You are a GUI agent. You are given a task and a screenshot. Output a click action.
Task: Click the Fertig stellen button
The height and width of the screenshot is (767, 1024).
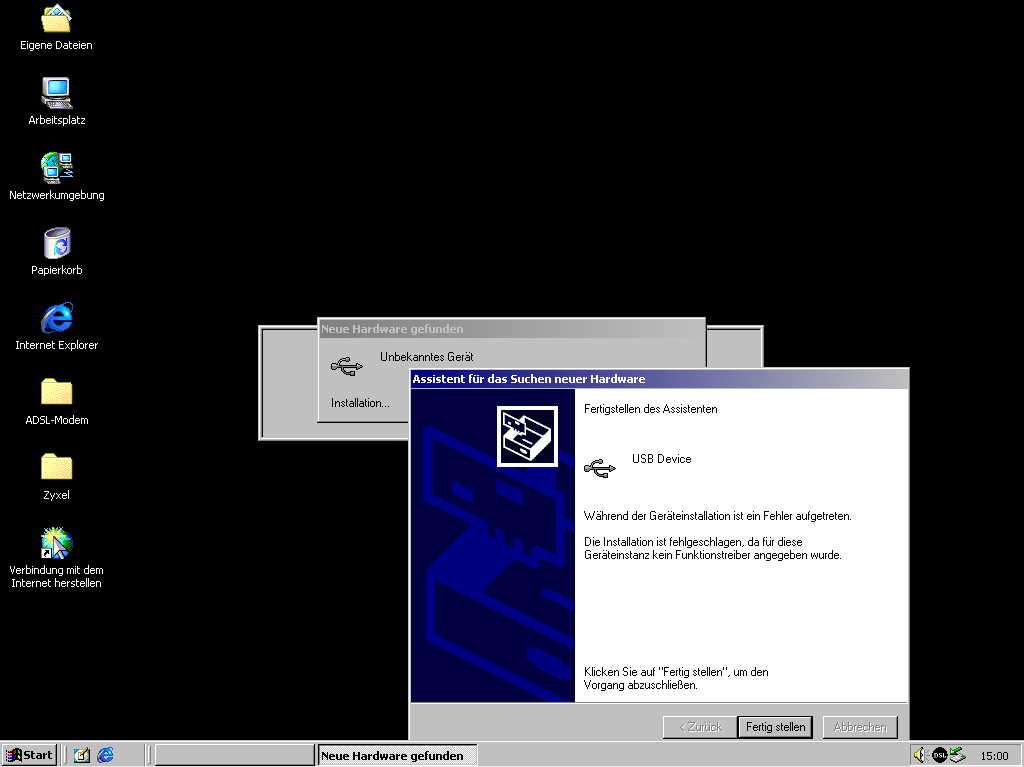pyautogui.click(x=775, y=727)
